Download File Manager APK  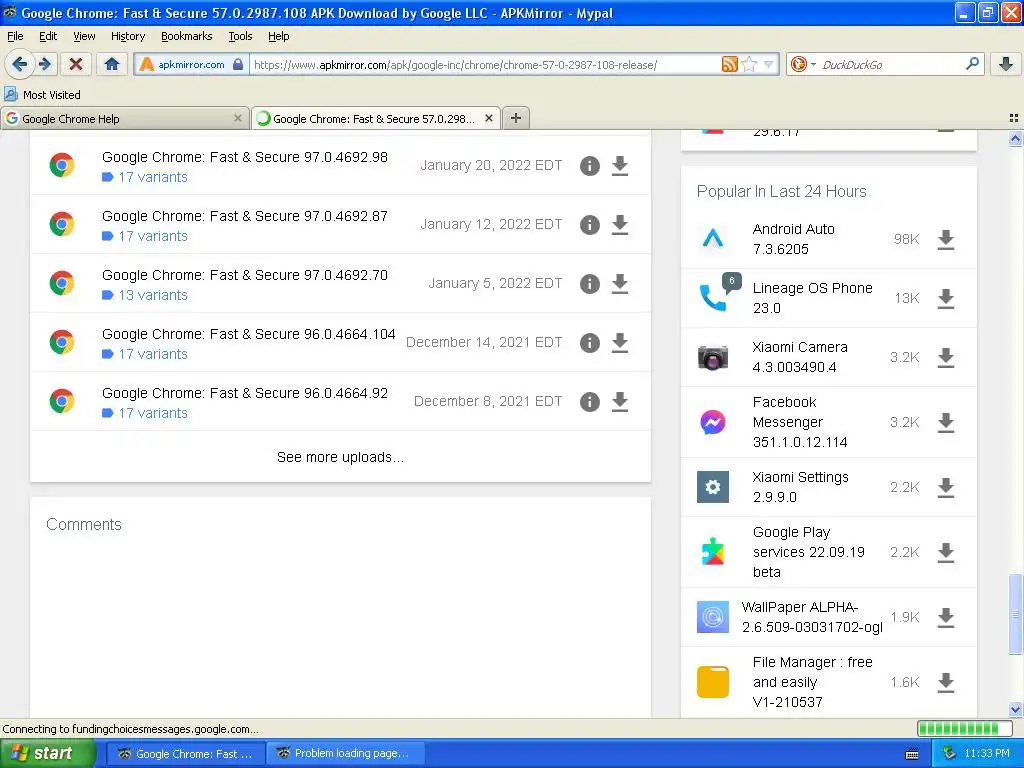946,682
